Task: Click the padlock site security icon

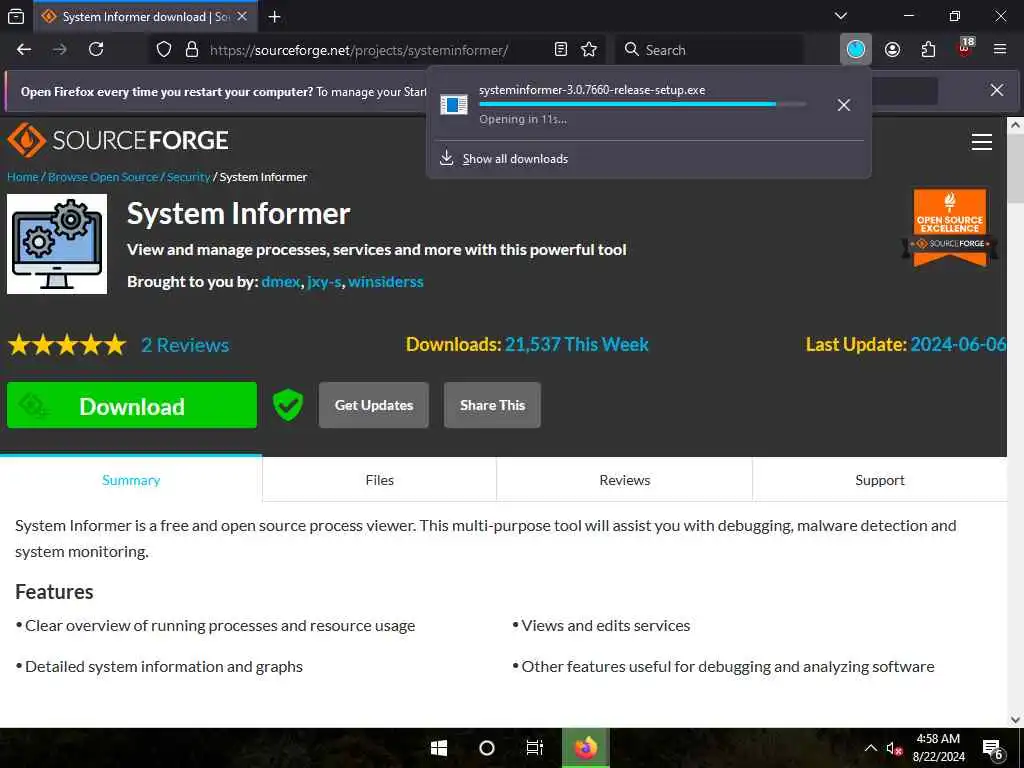Action: (x=192, y=50)
